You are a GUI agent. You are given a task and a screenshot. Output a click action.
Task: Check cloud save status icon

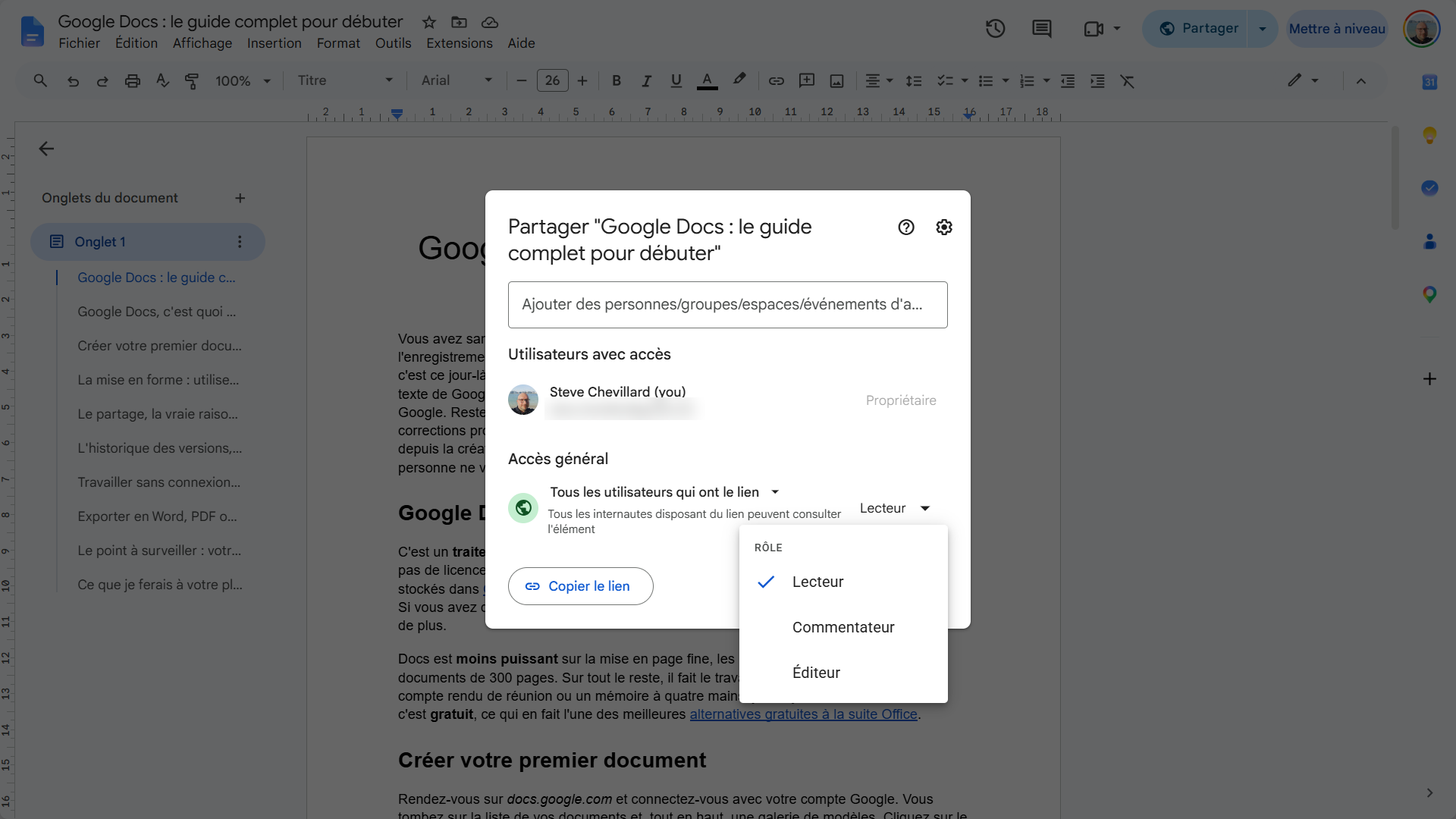pos(490,22)
